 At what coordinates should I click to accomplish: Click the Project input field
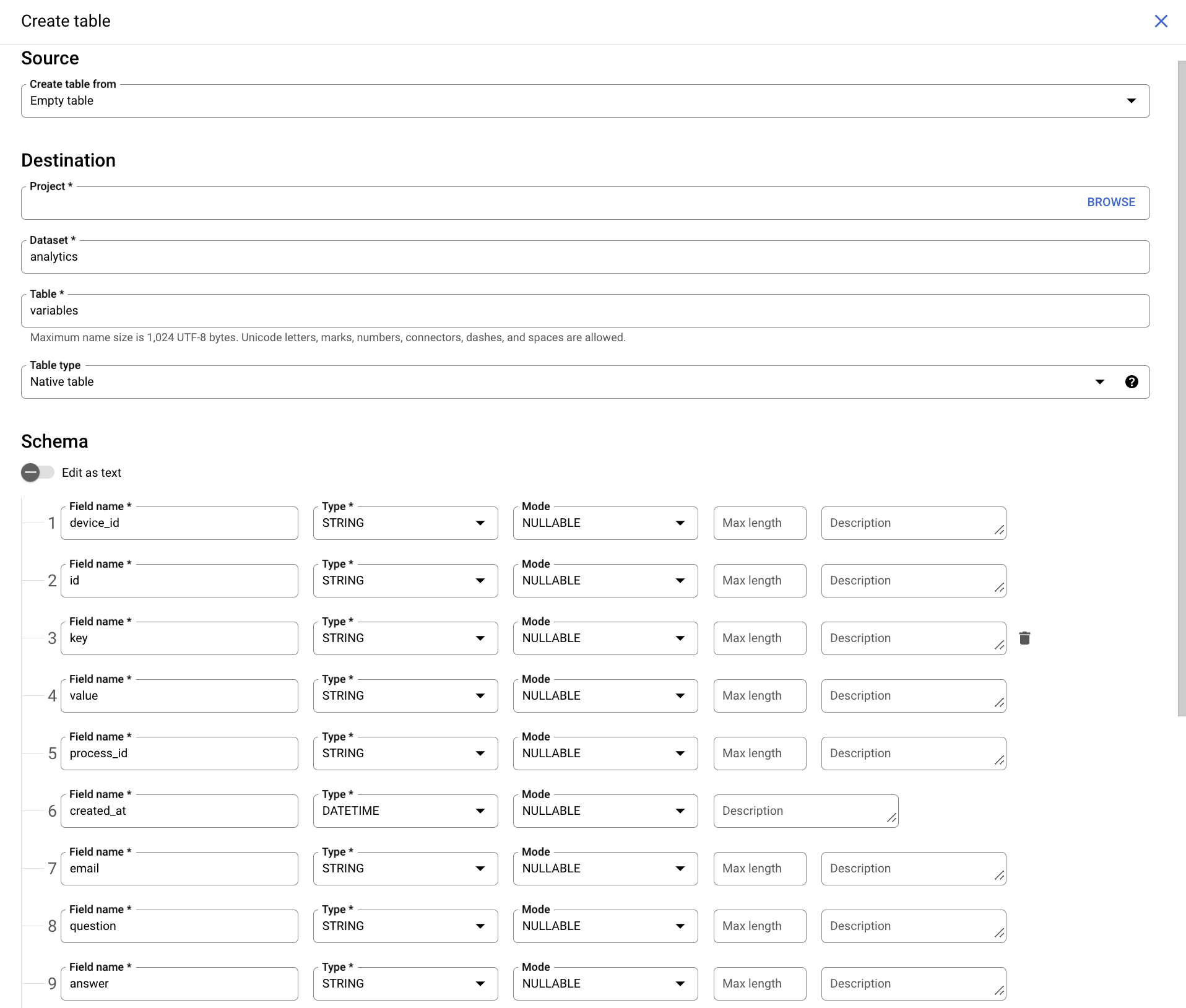(495, 203)
